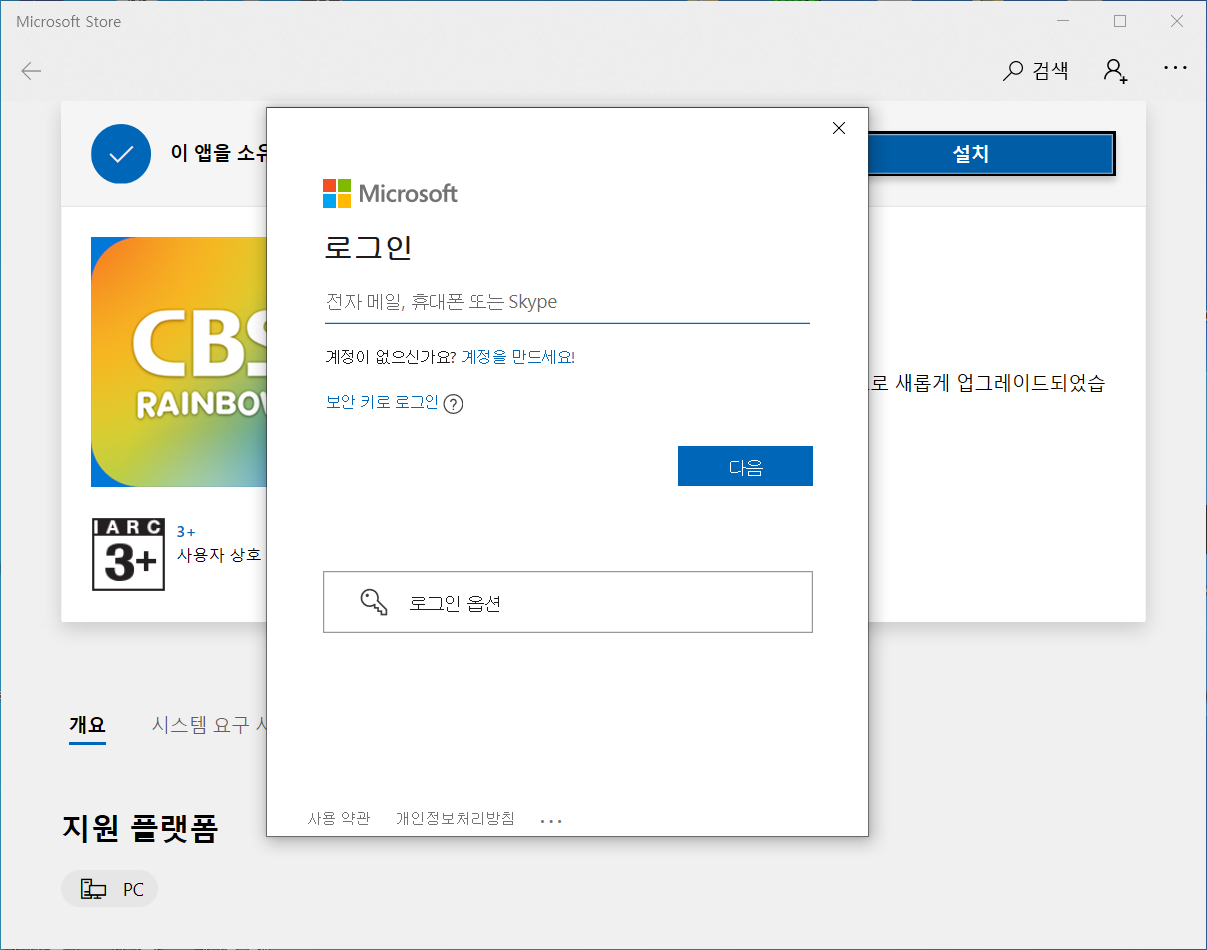Viewport: 1207px width, 950px height.
Task: Click the Microsoft logo in login dialog
Action: click(390, 193)
